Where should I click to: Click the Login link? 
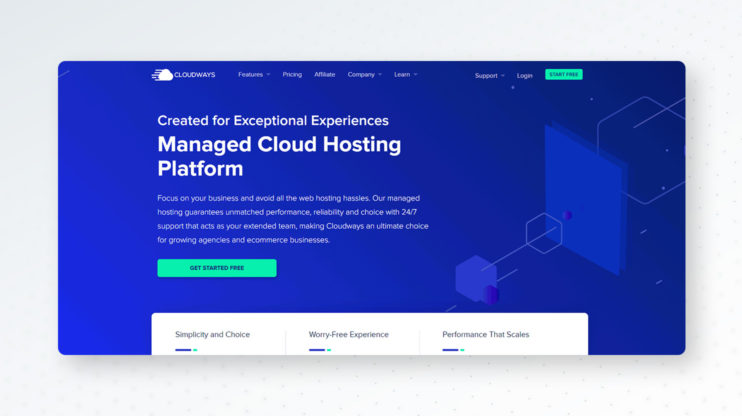tap(524, 76)
